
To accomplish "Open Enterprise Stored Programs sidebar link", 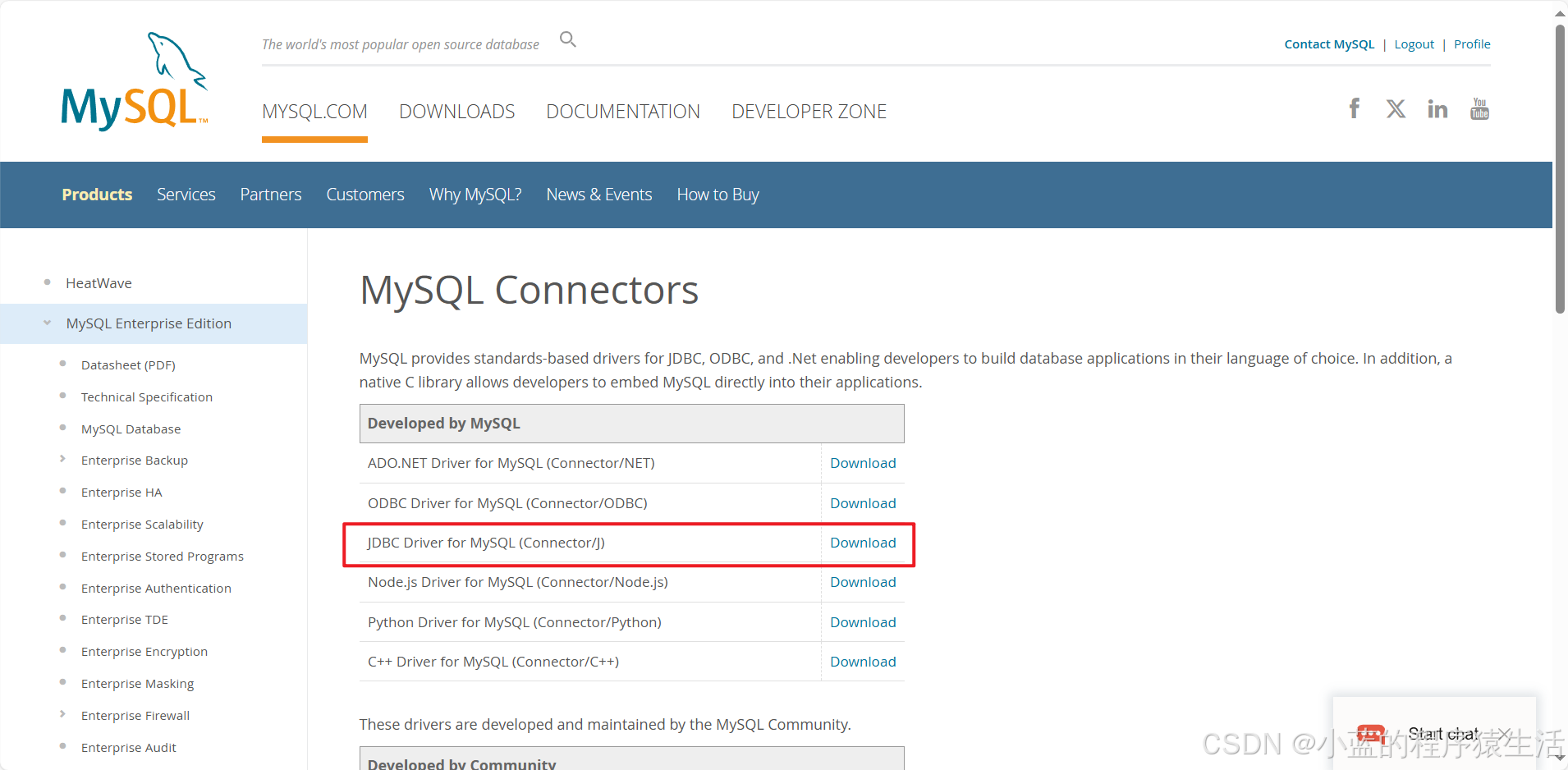I will click(x=163, y=557).
